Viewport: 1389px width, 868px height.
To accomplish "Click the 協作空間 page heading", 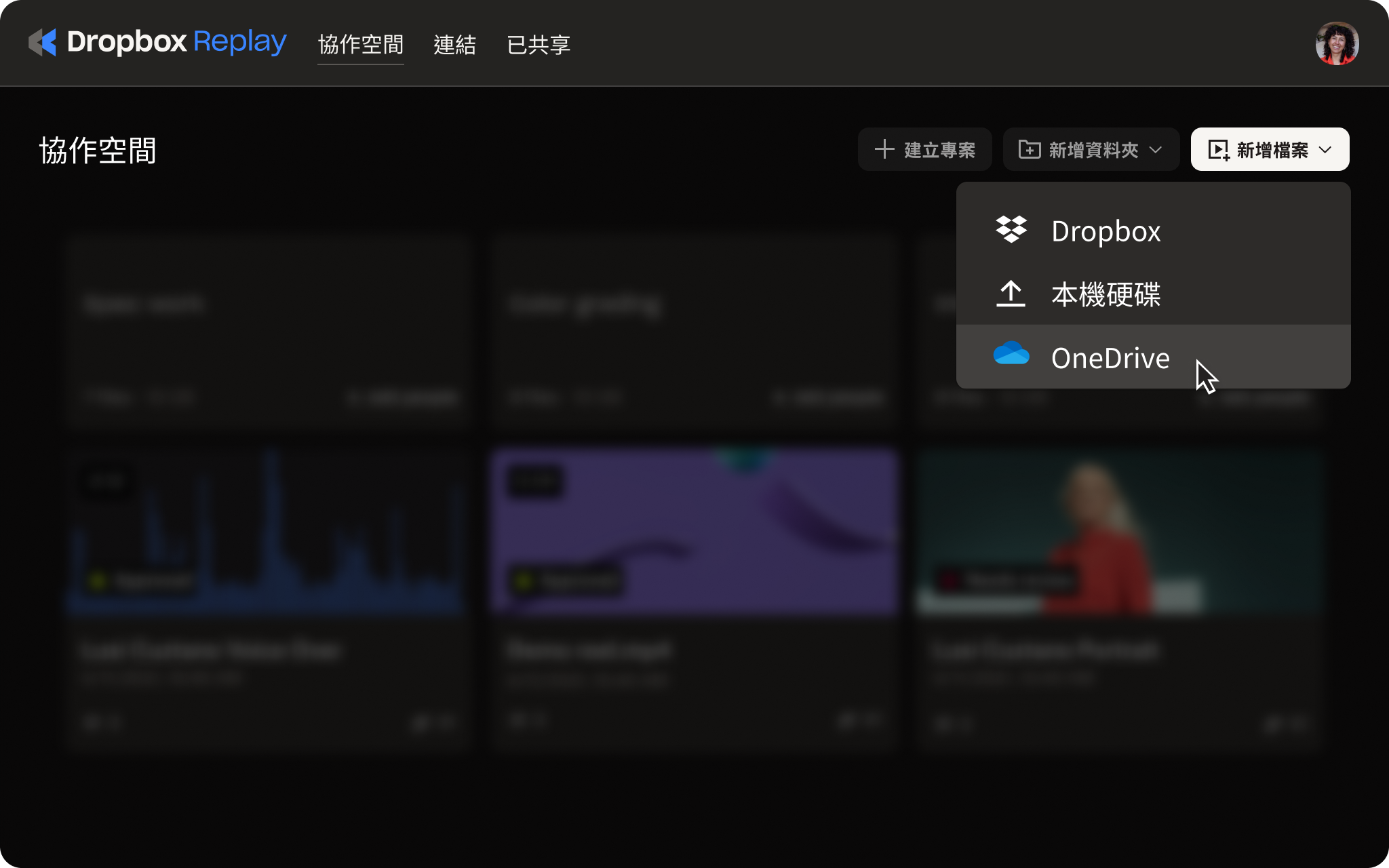I will click(x=98, y=150).
